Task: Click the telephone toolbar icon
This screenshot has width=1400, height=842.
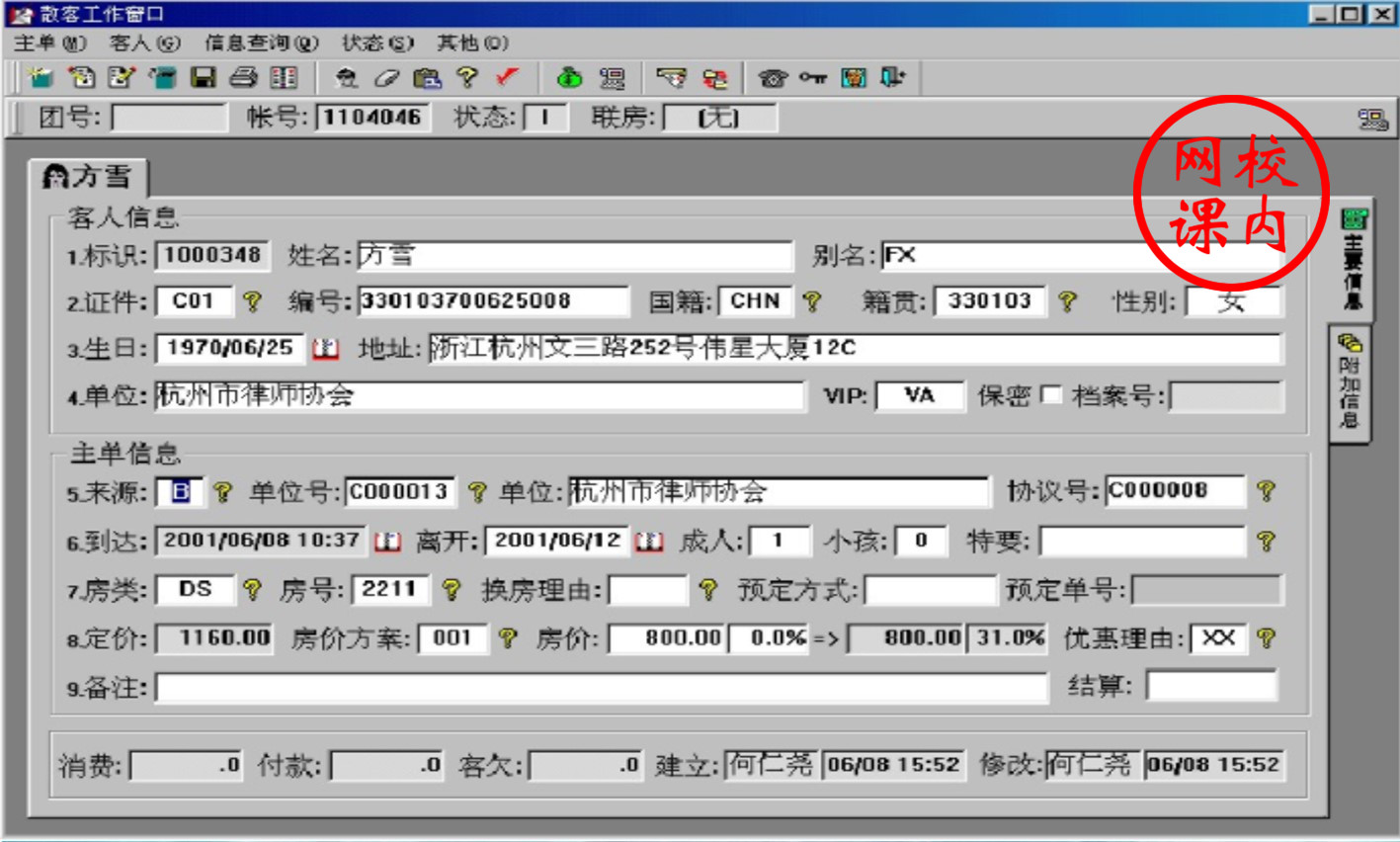Action: (x=773, y=77)
